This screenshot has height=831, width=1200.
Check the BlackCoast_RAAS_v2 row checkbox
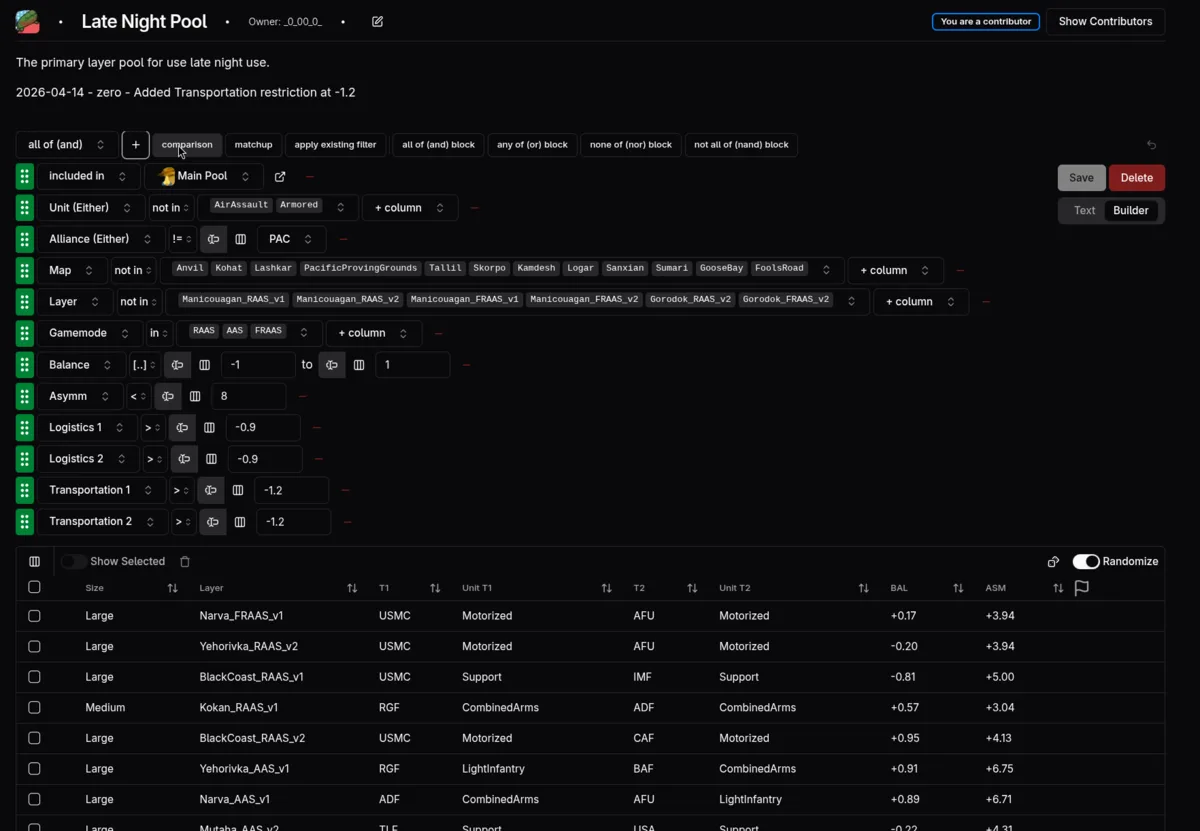pyautogui.click(x=34, y=738)
